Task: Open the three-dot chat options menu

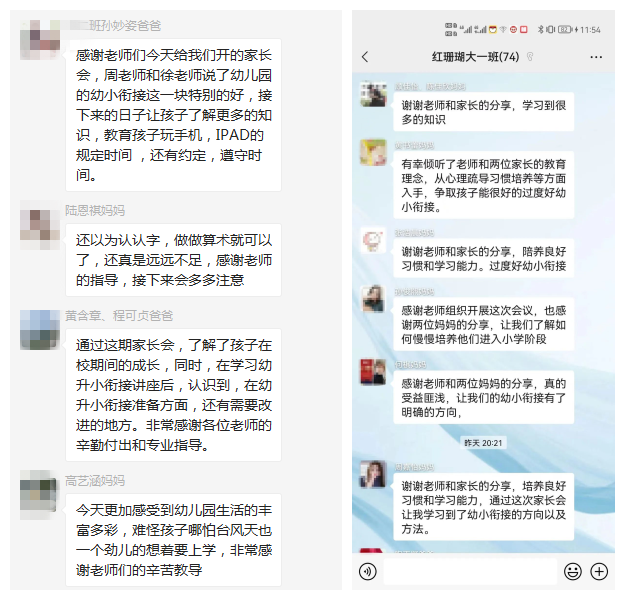Action: click(x=596, y=57)
